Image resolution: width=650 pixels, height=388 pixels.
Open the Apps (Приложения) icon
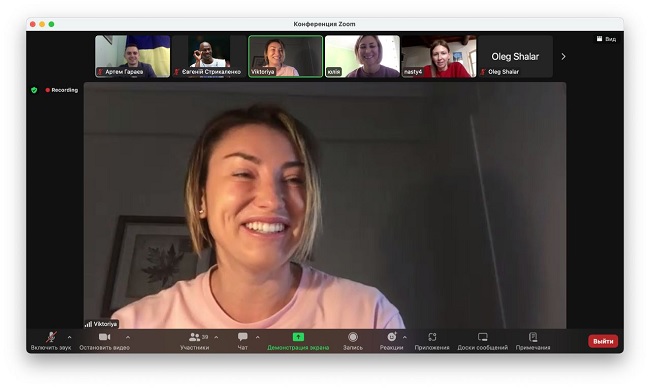click(432, 337)
